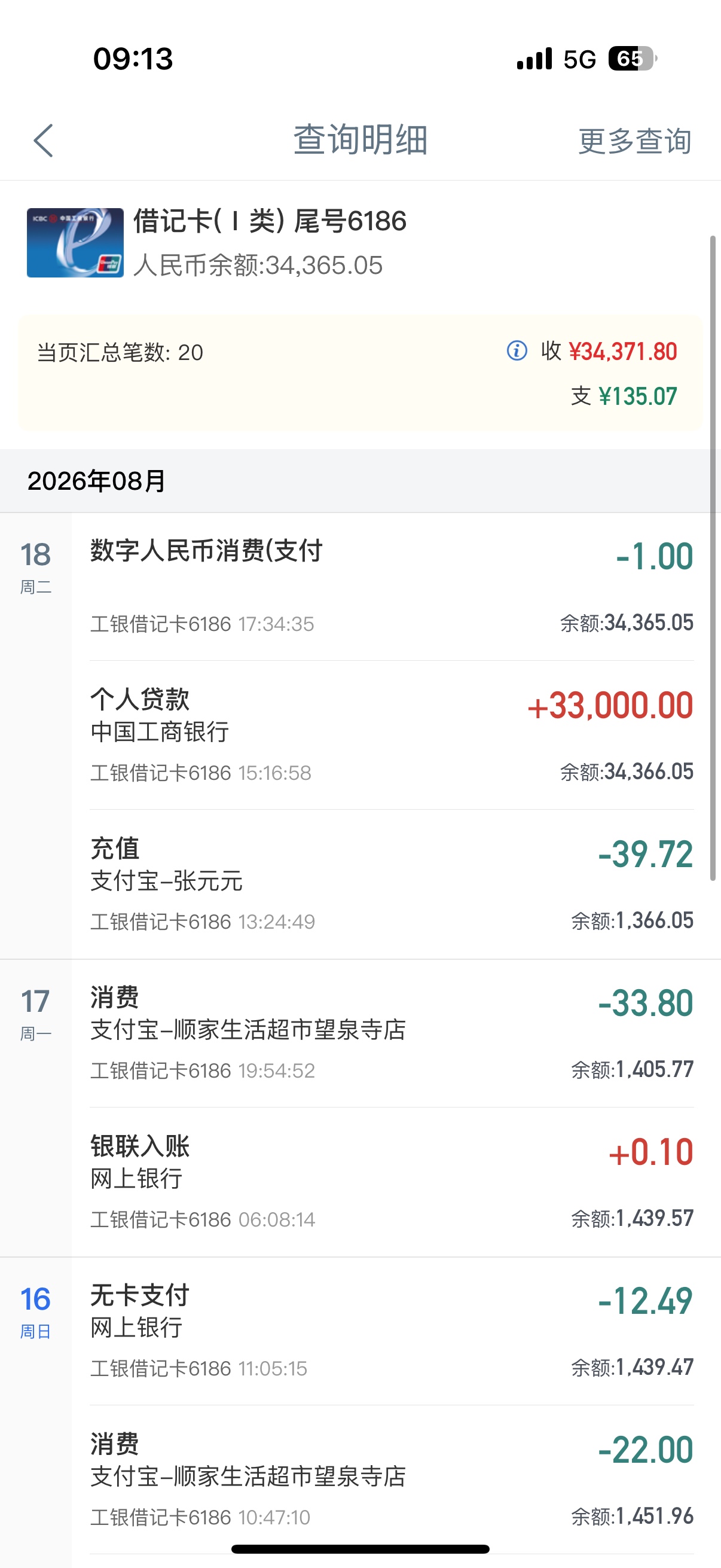
Task: Tap the 5G signal strength icon
Action: (x=534, y=59)
